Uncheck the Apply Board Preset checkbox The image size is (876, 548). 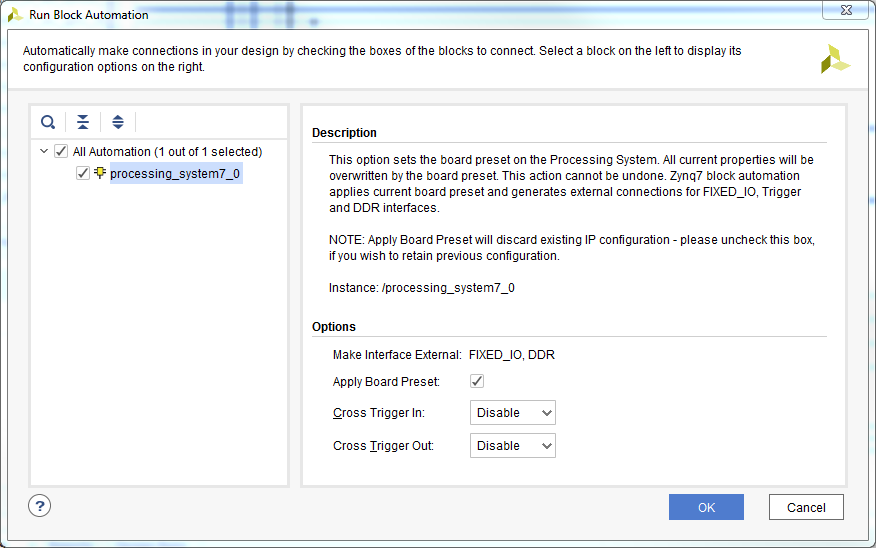click(x=477, y=381)
